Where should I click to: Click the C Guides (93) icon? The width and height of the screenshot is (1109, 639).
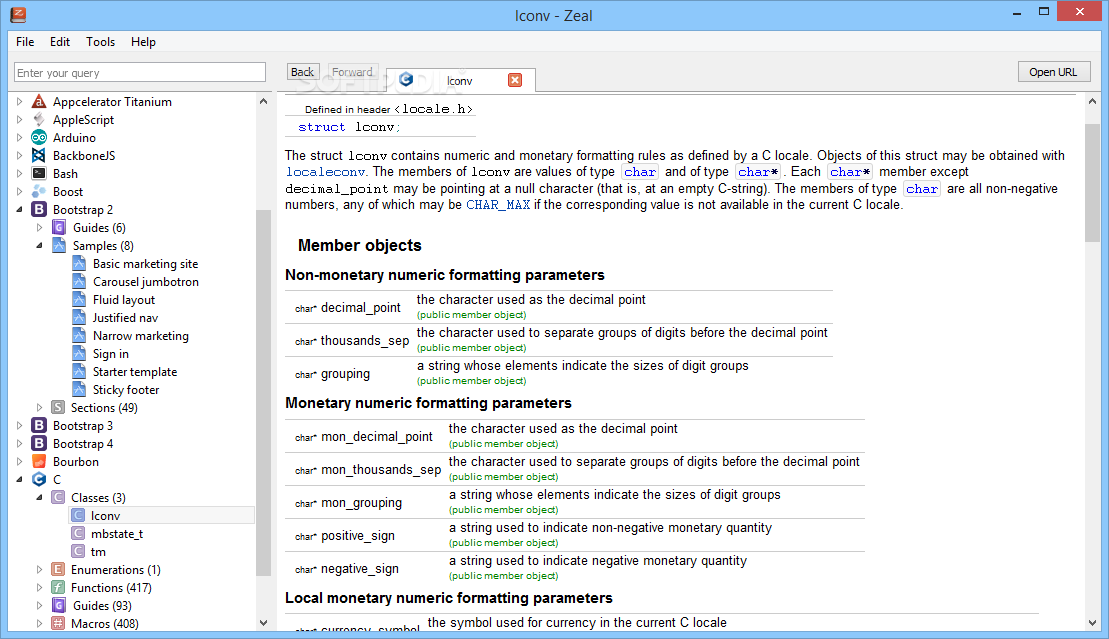[59, 606]
